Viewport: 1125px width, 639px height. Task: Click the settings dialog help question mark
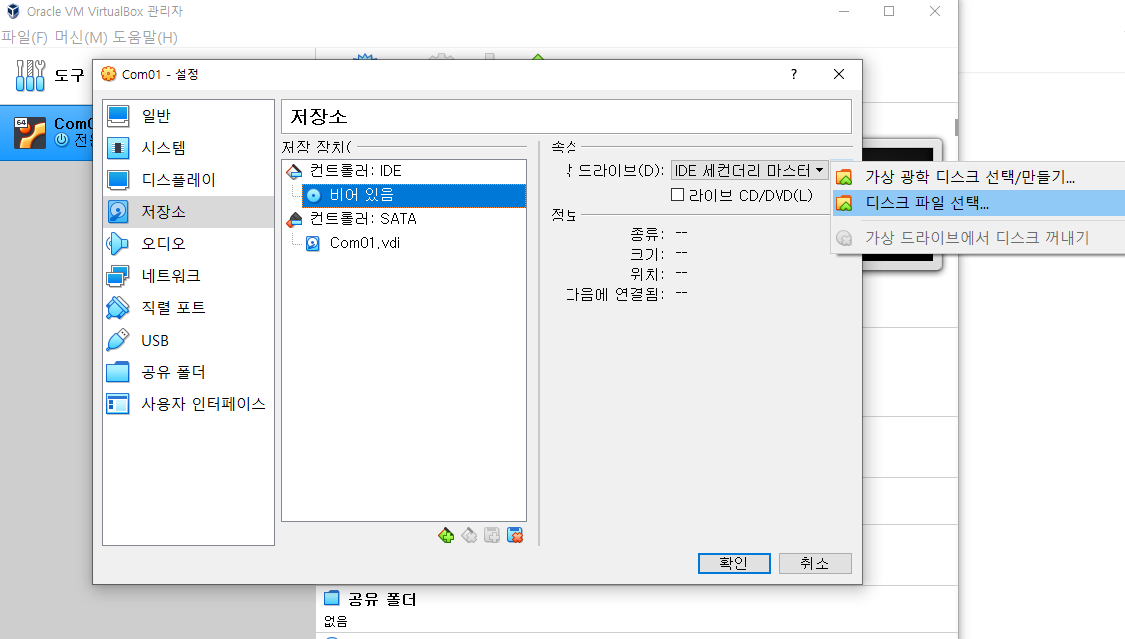coord(794,74)
